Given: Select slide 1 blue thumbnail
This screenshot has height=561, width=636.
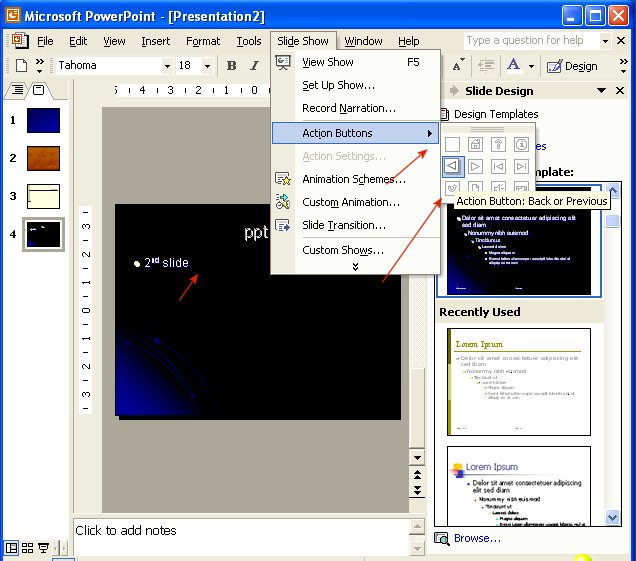Looking at the screenshot, I should (x=43, y=120).
